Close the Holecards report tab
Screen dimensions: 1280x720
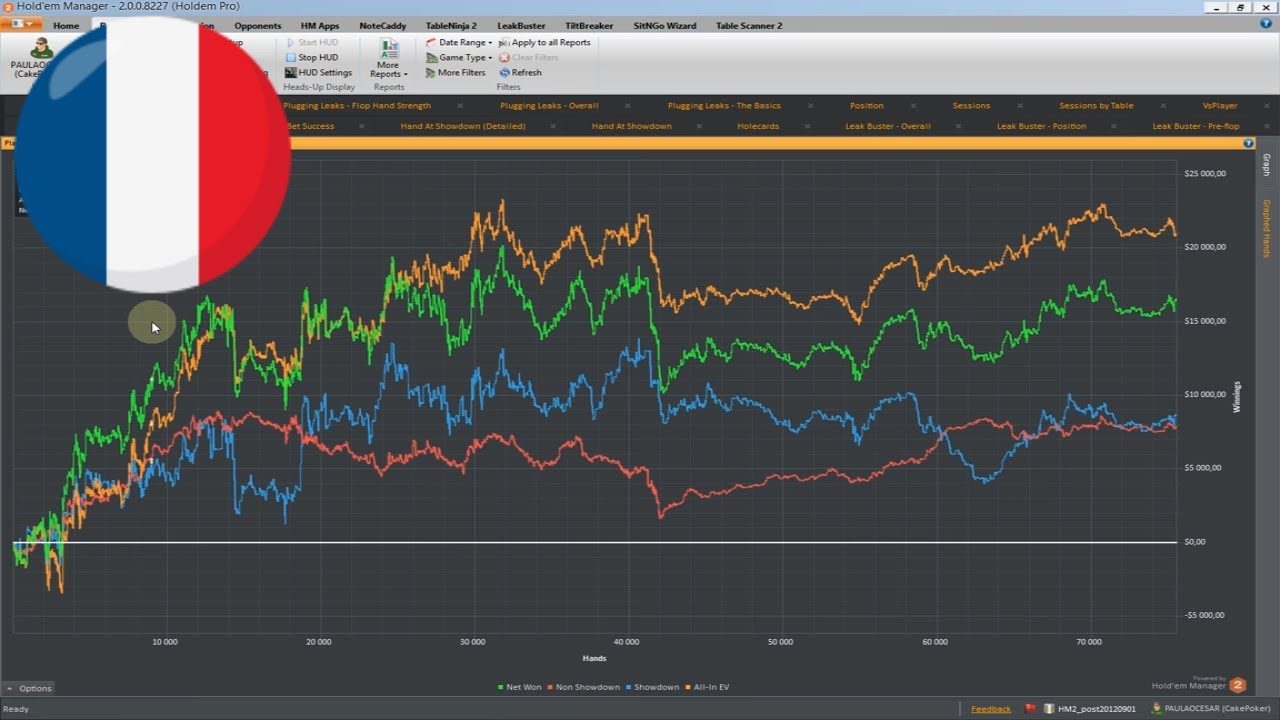pos(806,127)
